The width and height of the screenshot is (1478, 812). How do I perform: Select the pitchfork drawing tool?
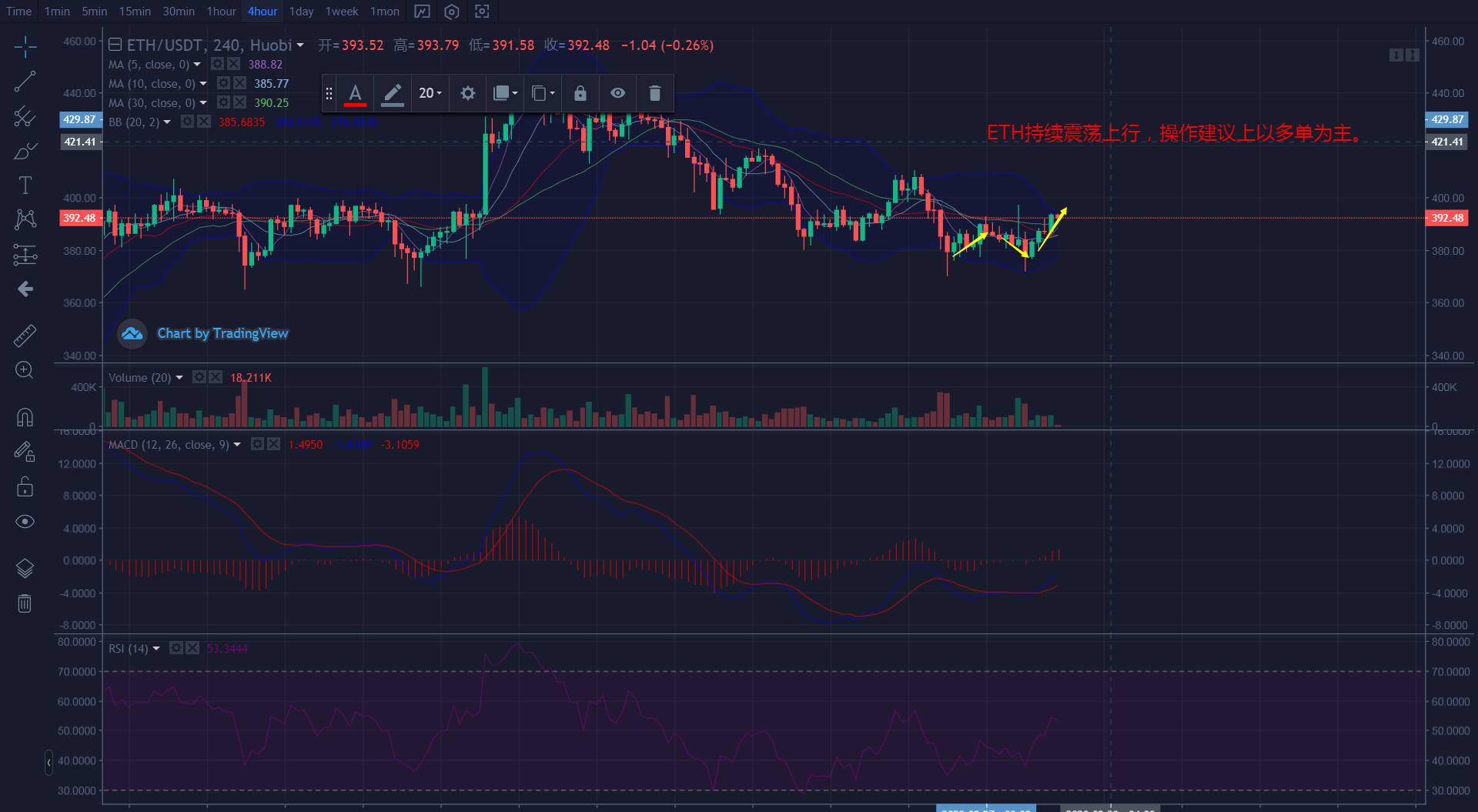[x=25, y=116]
